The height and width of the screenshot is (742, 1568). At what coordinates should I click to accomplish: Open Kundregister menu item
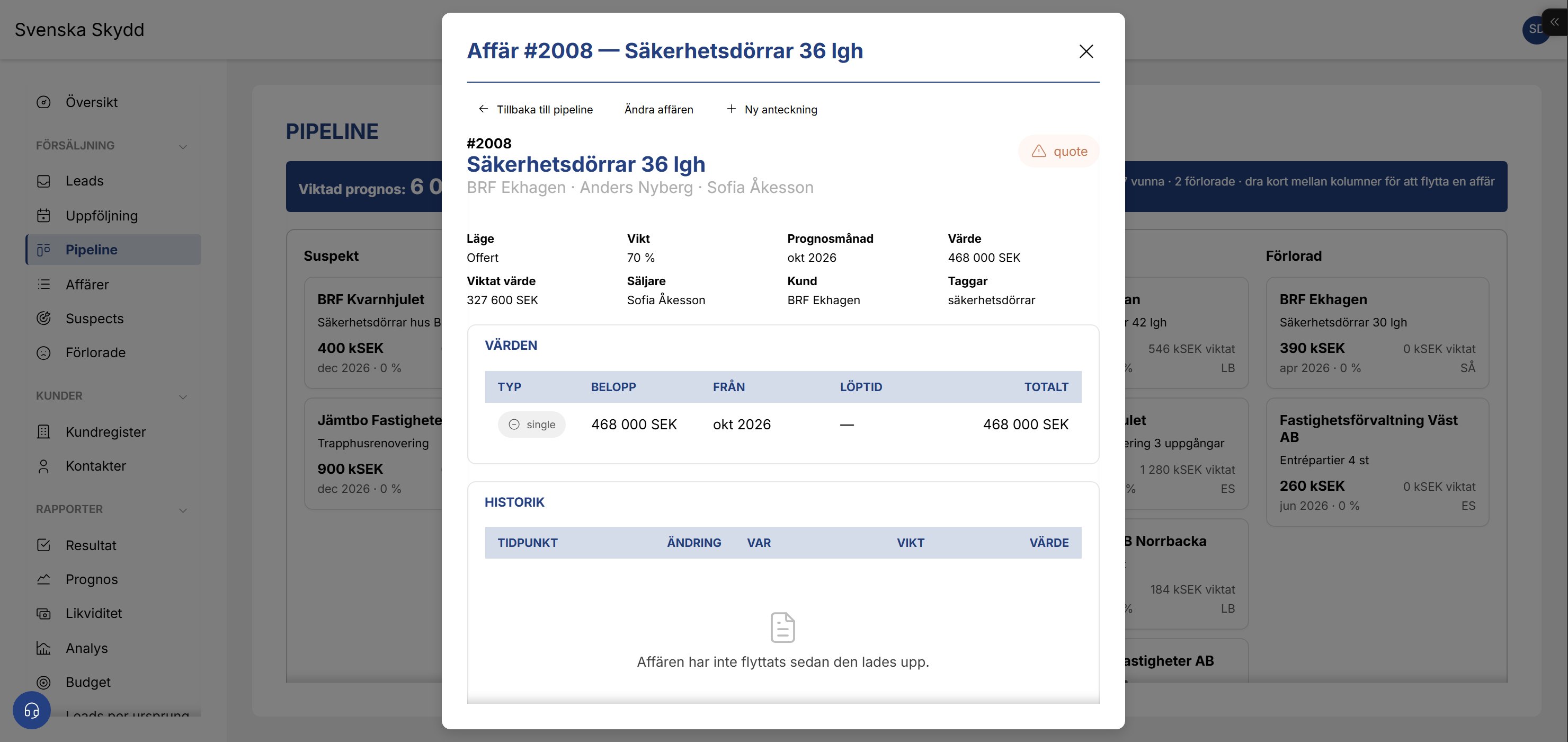113,432
